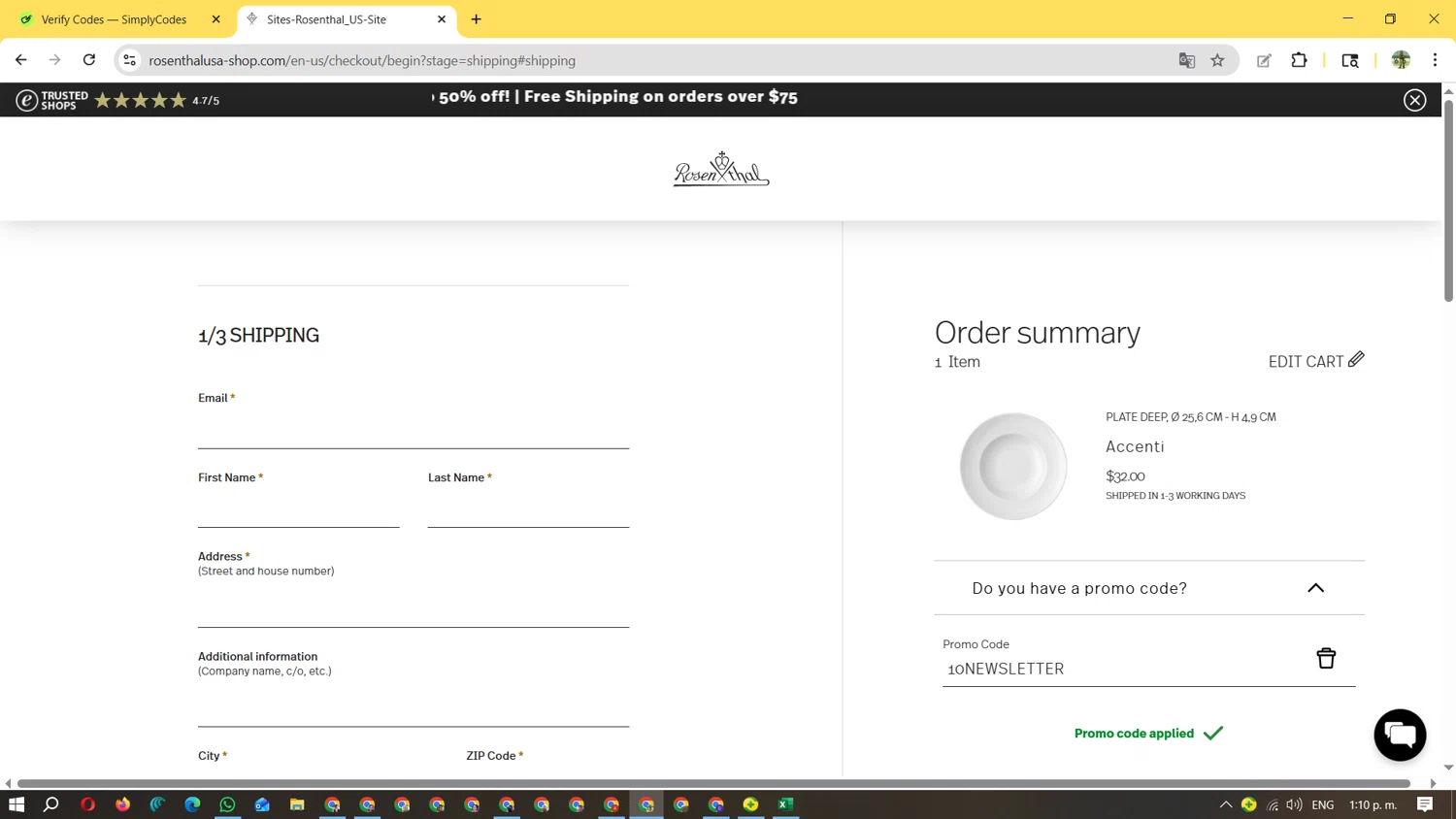The image size is (1456, 819).
Task: Dismiss the promotional banner with X icon
Action: 1414,100
